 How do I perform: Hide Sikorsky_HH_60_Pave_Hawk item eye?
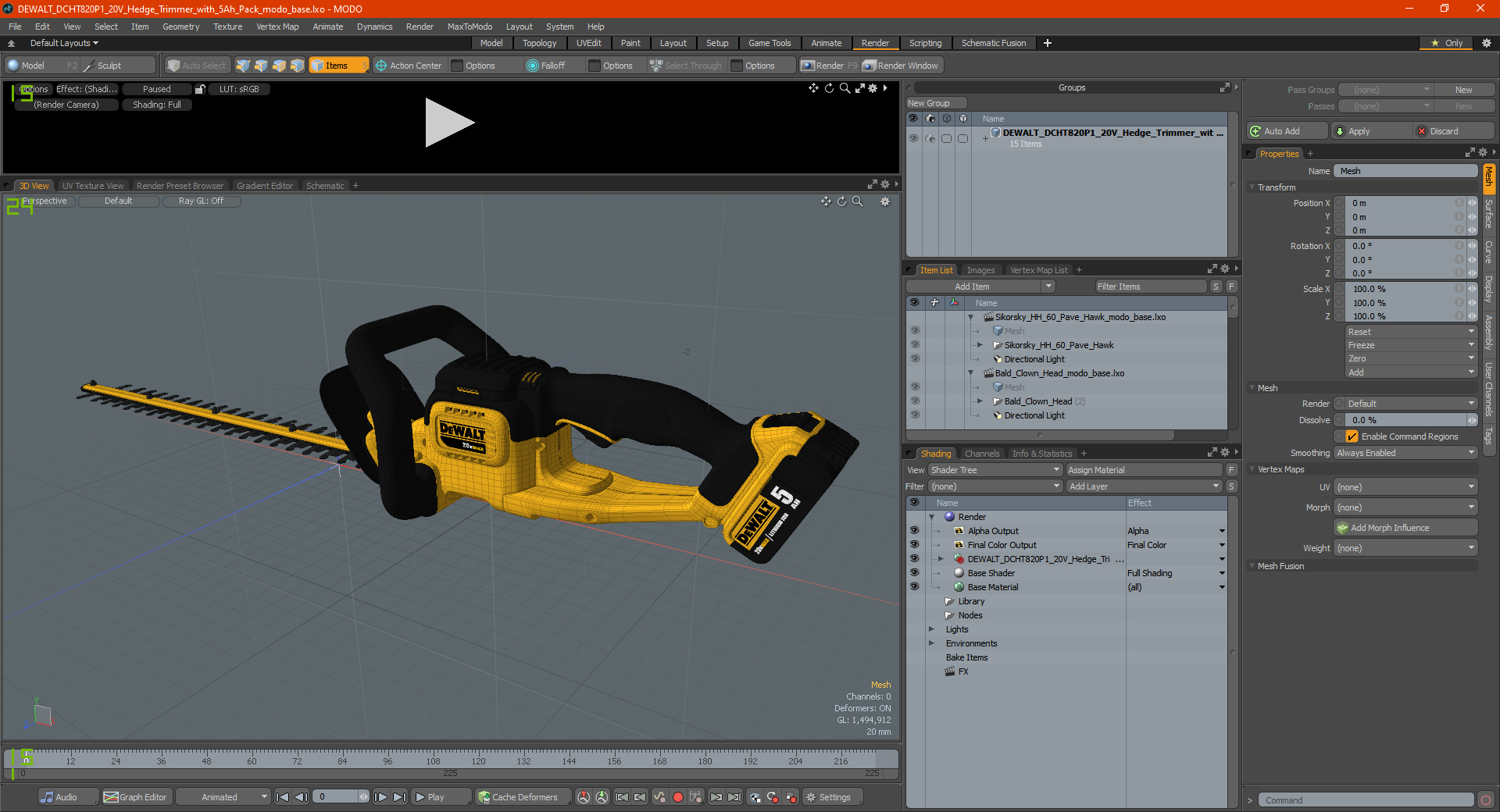click(x=914, y=345)
